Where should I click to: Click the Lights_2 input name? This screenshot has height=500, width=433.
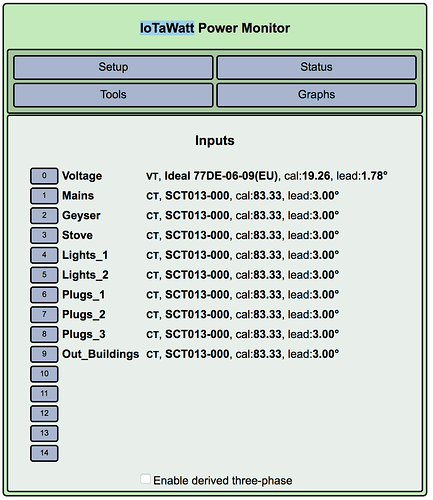point(85,275)
